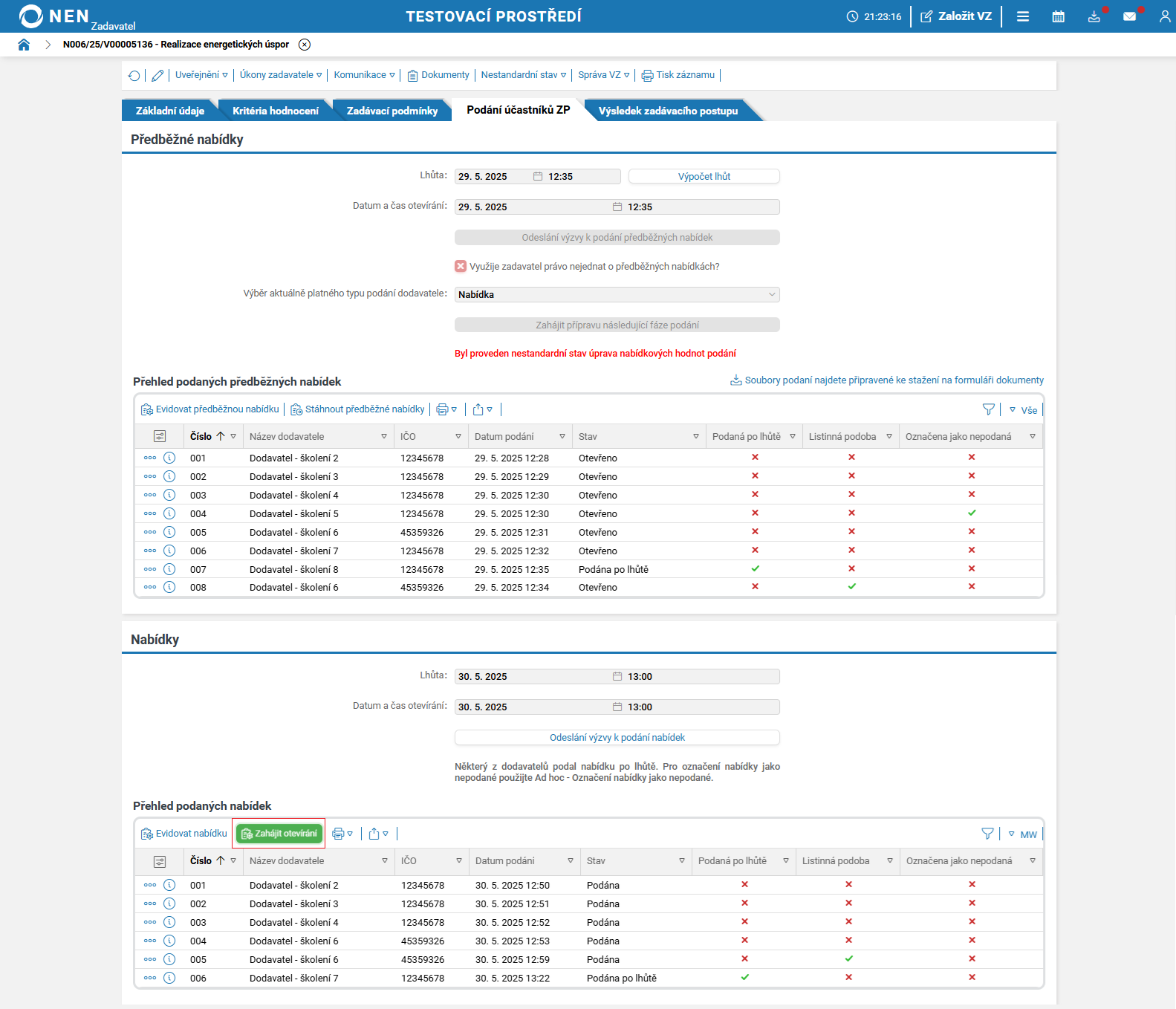This screenshot has width=1176, height=1009.
Task: Expand the Správa VZ menu
Action: click(x=604, y=75)
